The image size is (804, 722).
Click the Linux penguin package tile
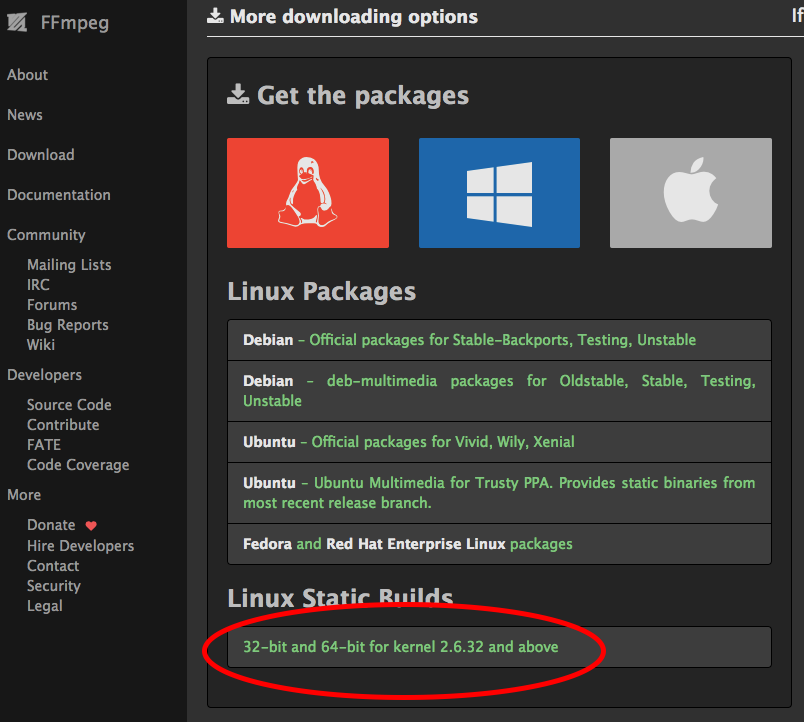(308, 193)
